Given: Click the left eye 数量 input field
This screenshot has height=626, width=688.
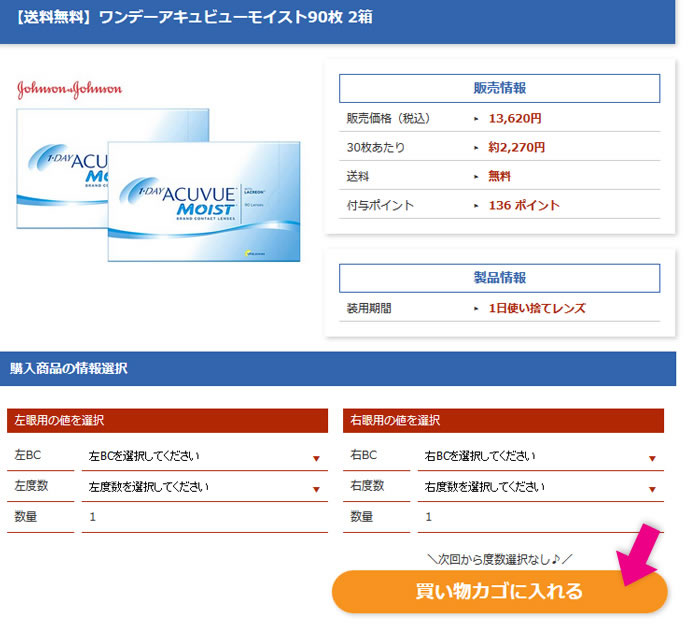Looking at the screenshot, I should coord(205,517).
